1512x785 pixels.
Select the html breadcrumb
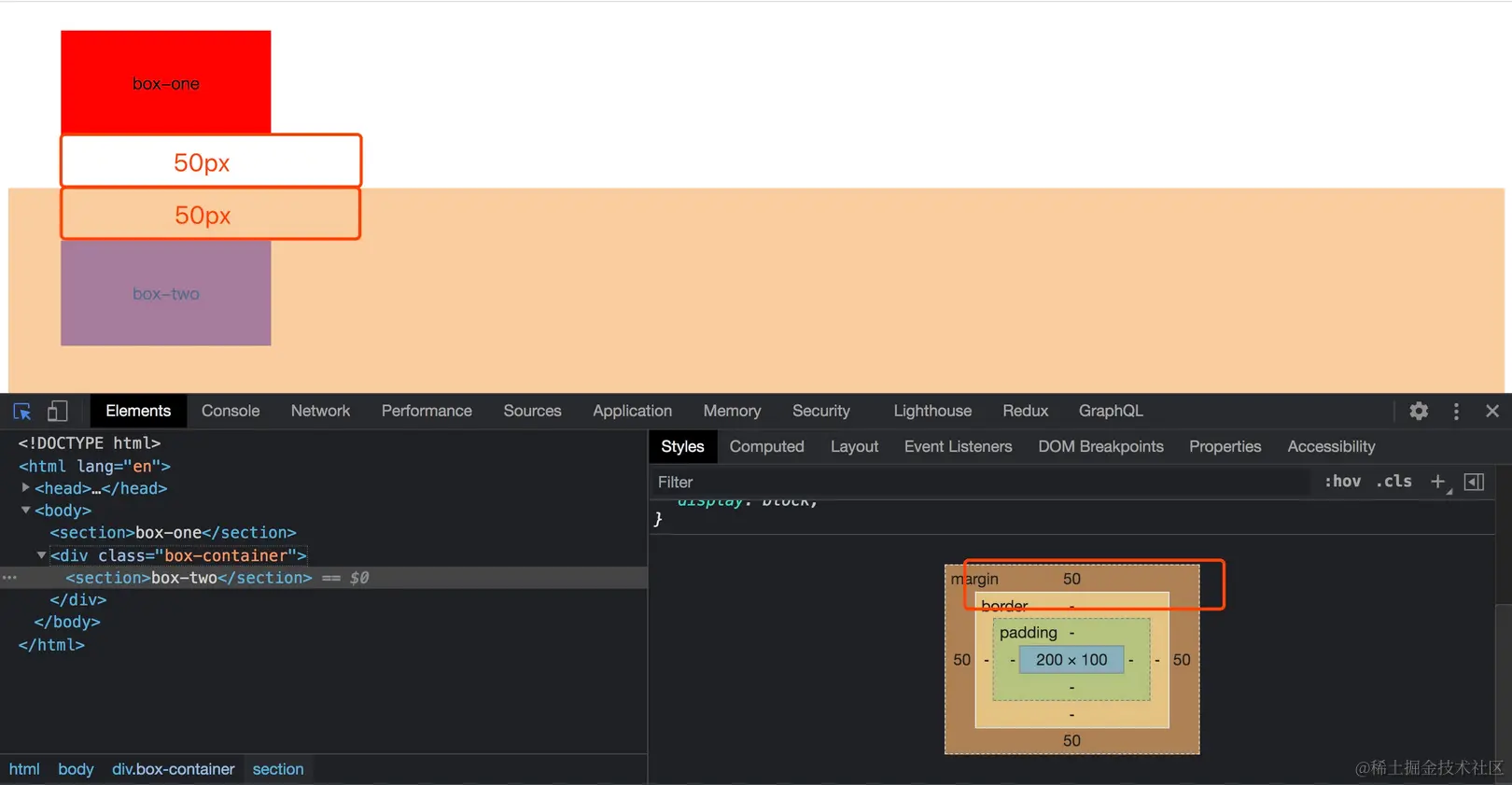pyautogui.click(x=24, y=769)
